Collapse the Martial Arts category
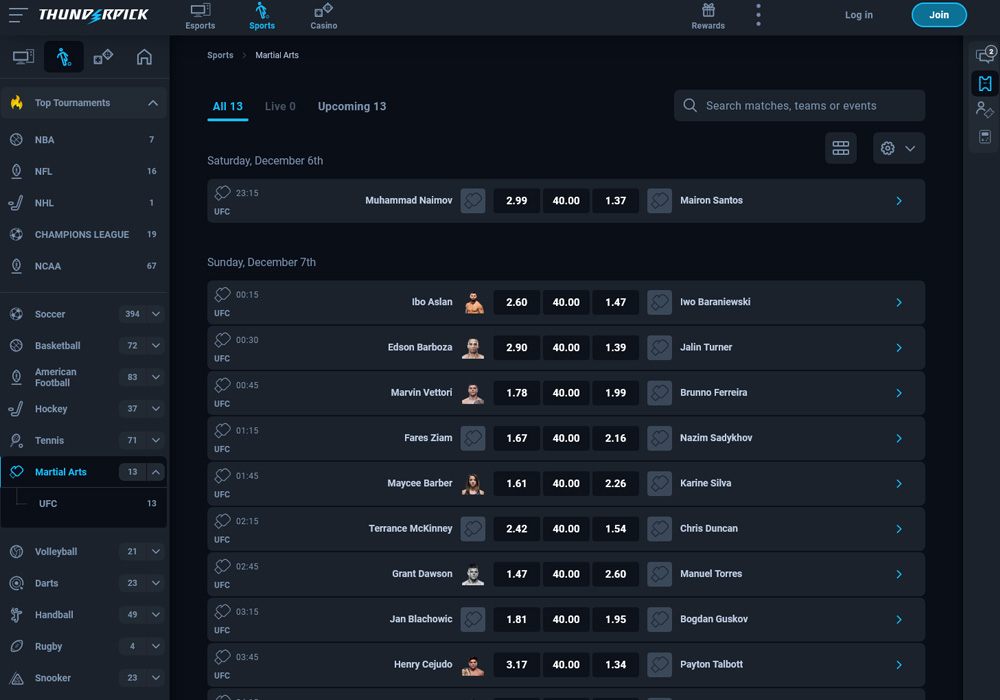This screenshot has width=1000, height=700. [157, 471]
